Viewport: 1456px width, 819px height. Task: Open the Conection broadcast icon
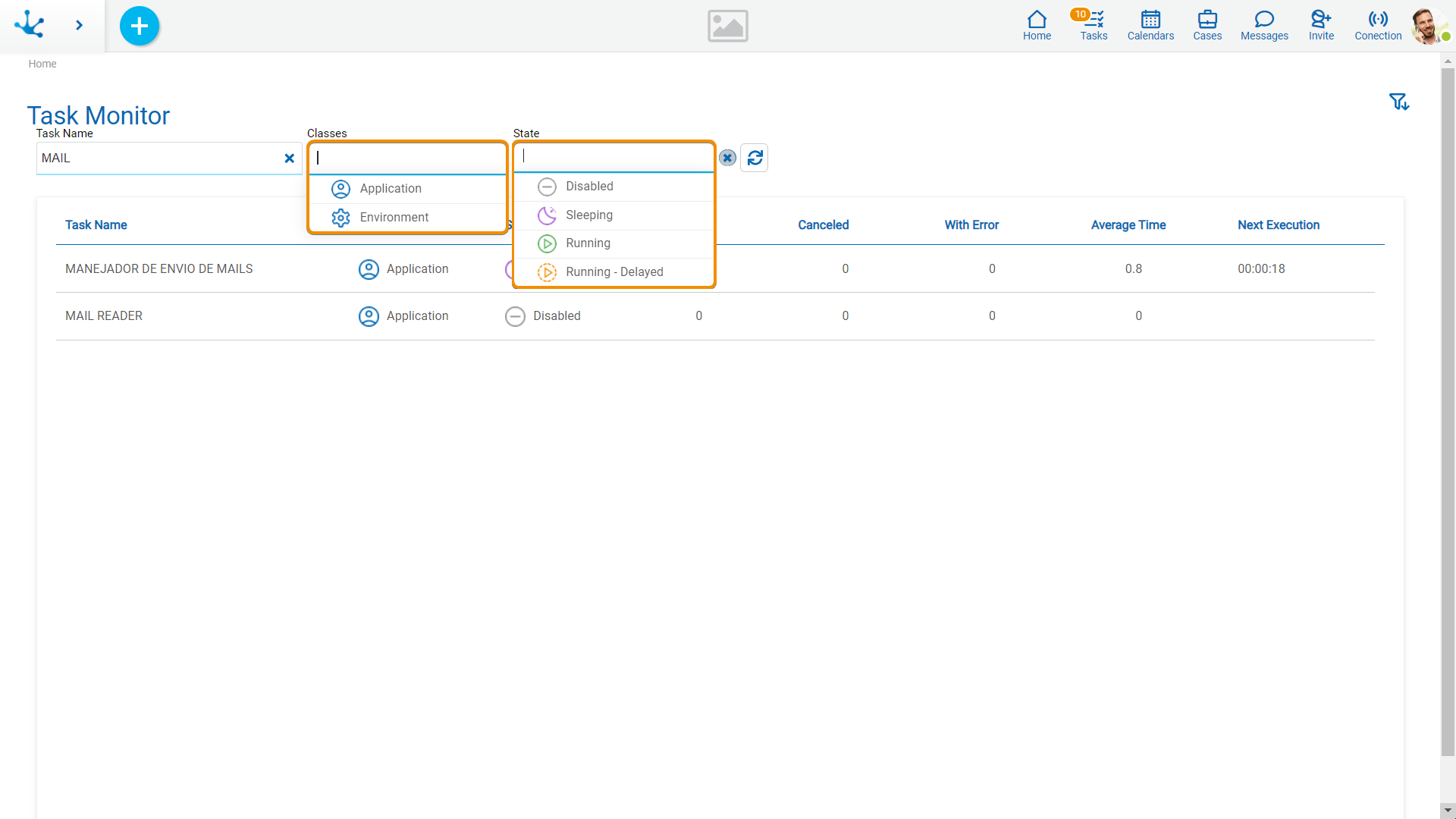(1377, 25)
